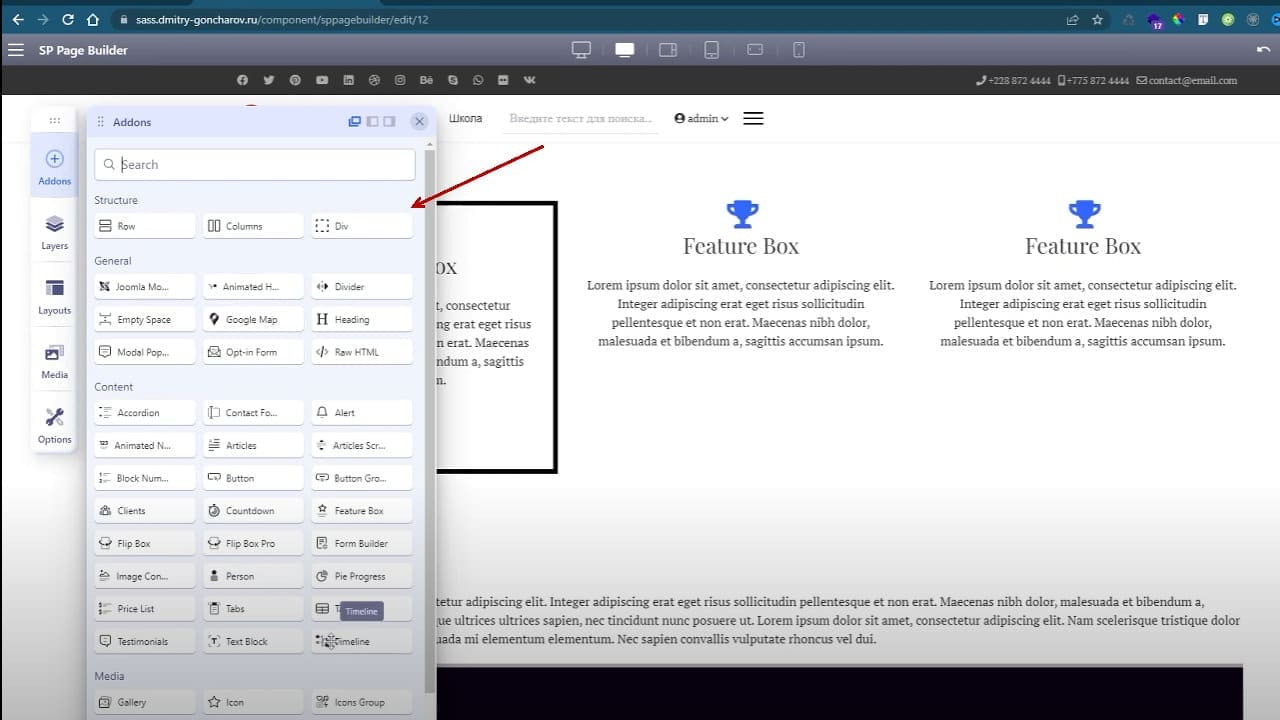Image resolution: width=1280 pixels, height=720 pixels.
Task: Add the Person addon
Action: [254, 576]
